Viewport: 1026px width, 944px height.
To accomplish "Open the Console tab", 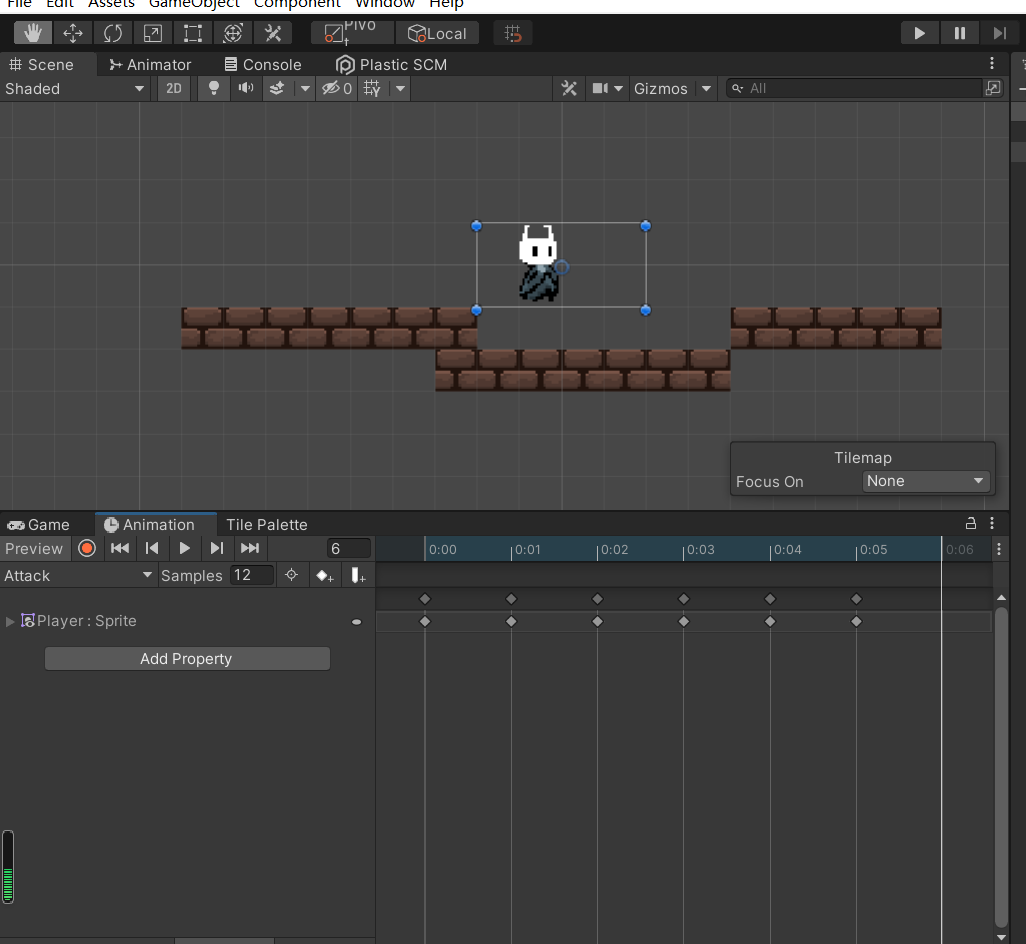I will click(263, 65).
